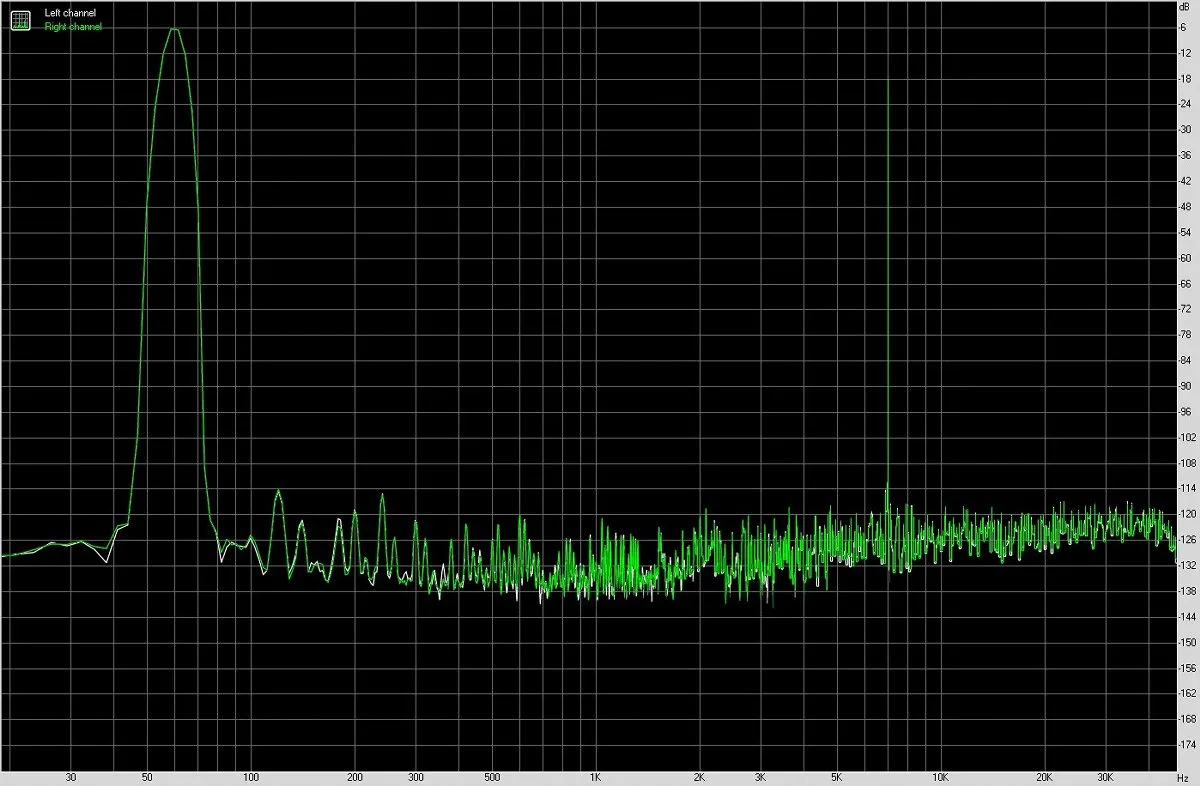This screenshot has width=1200, height=786.
Task: Click the -102 dB axis value
Action: click(x=1188, y=437)
